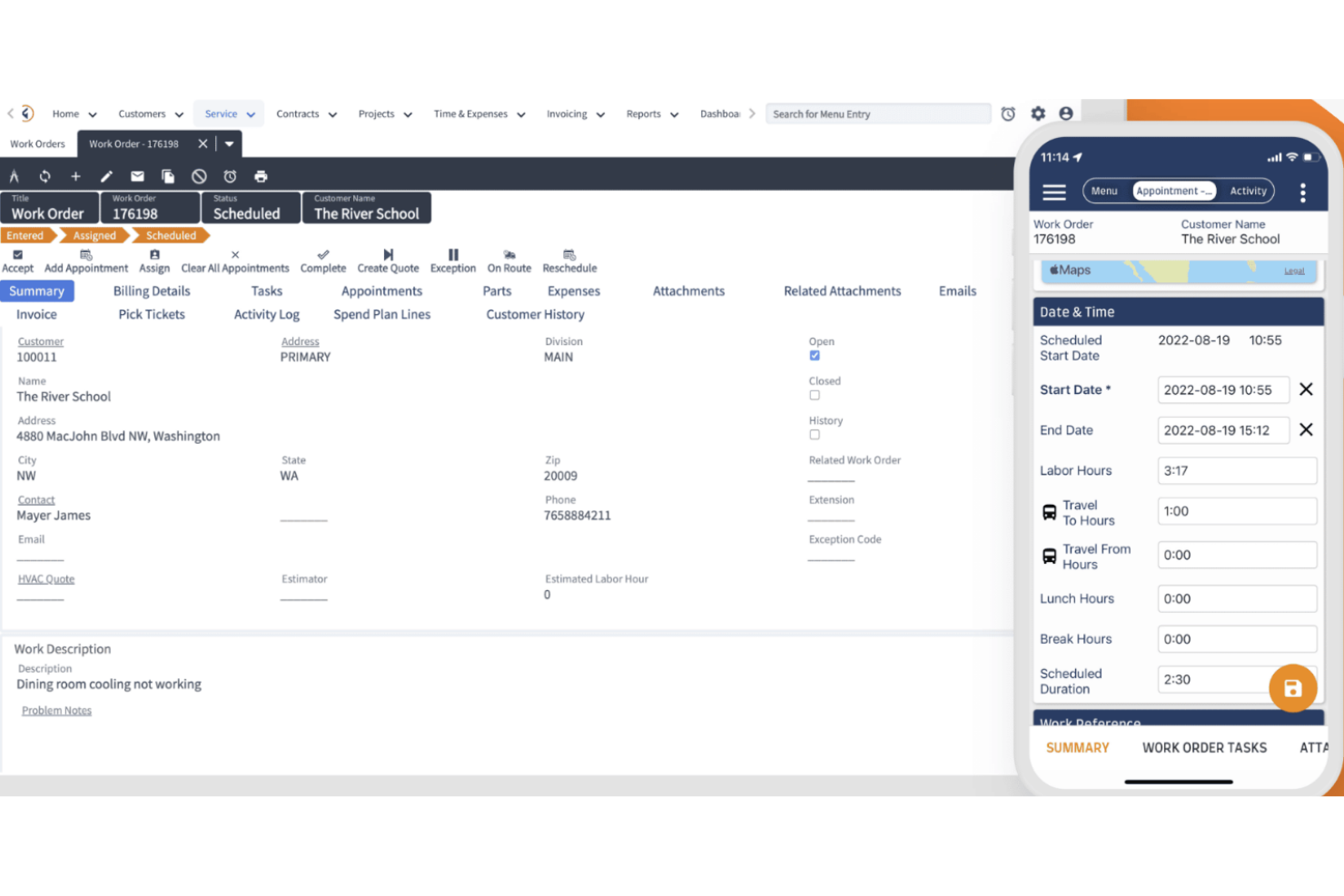Open WORK ORDER TASKS tab in mobile app

[x=1204, y=747]
